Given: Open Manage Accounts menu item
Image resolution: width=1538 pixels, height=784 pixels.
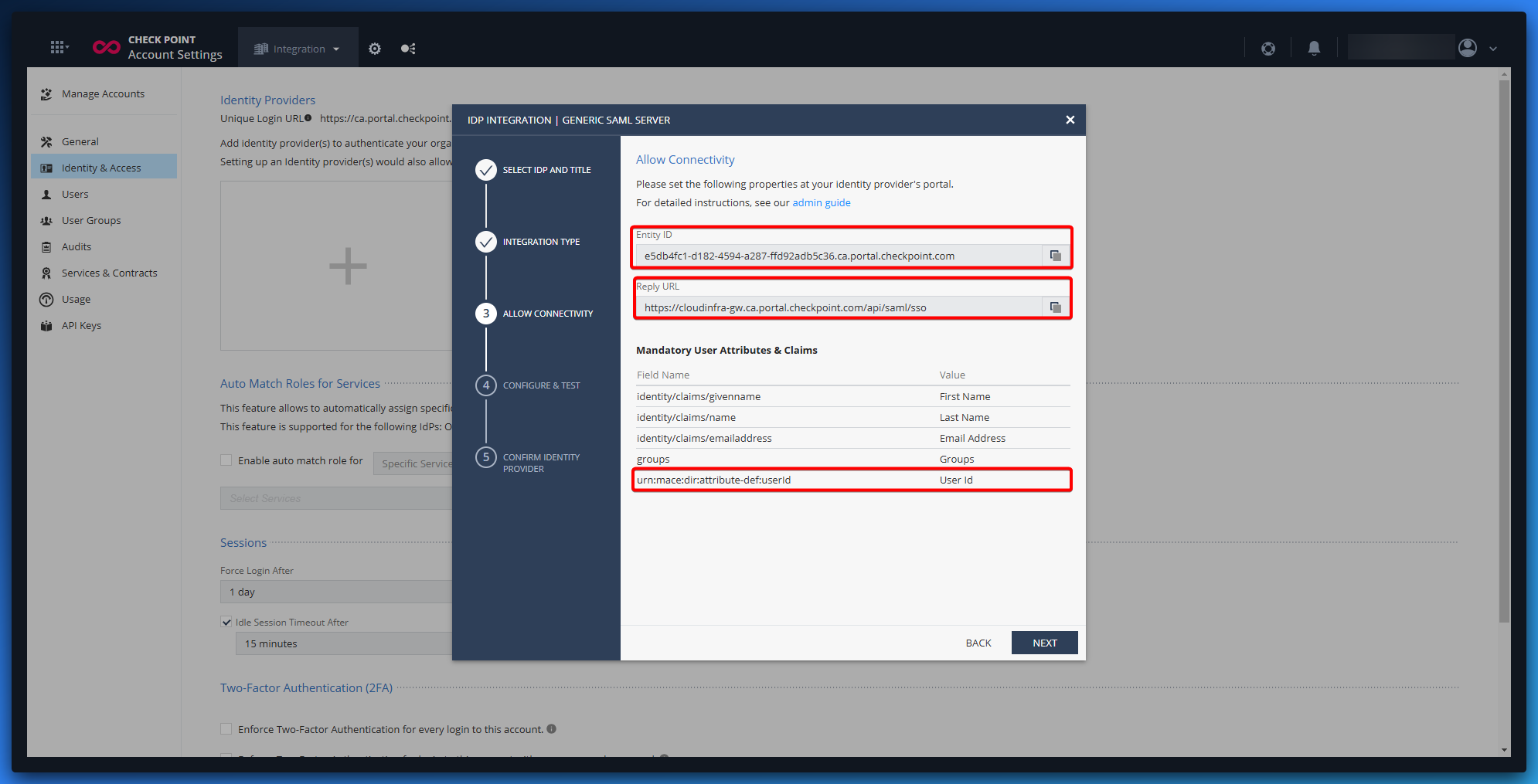Looking at the screenshot, I should tap(104, 94).
